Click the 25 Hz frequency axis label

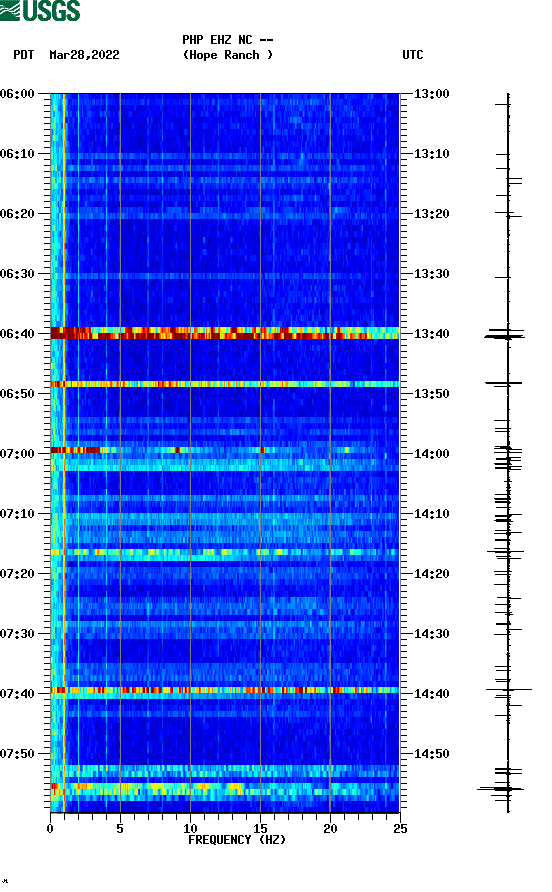click(400, 828)
